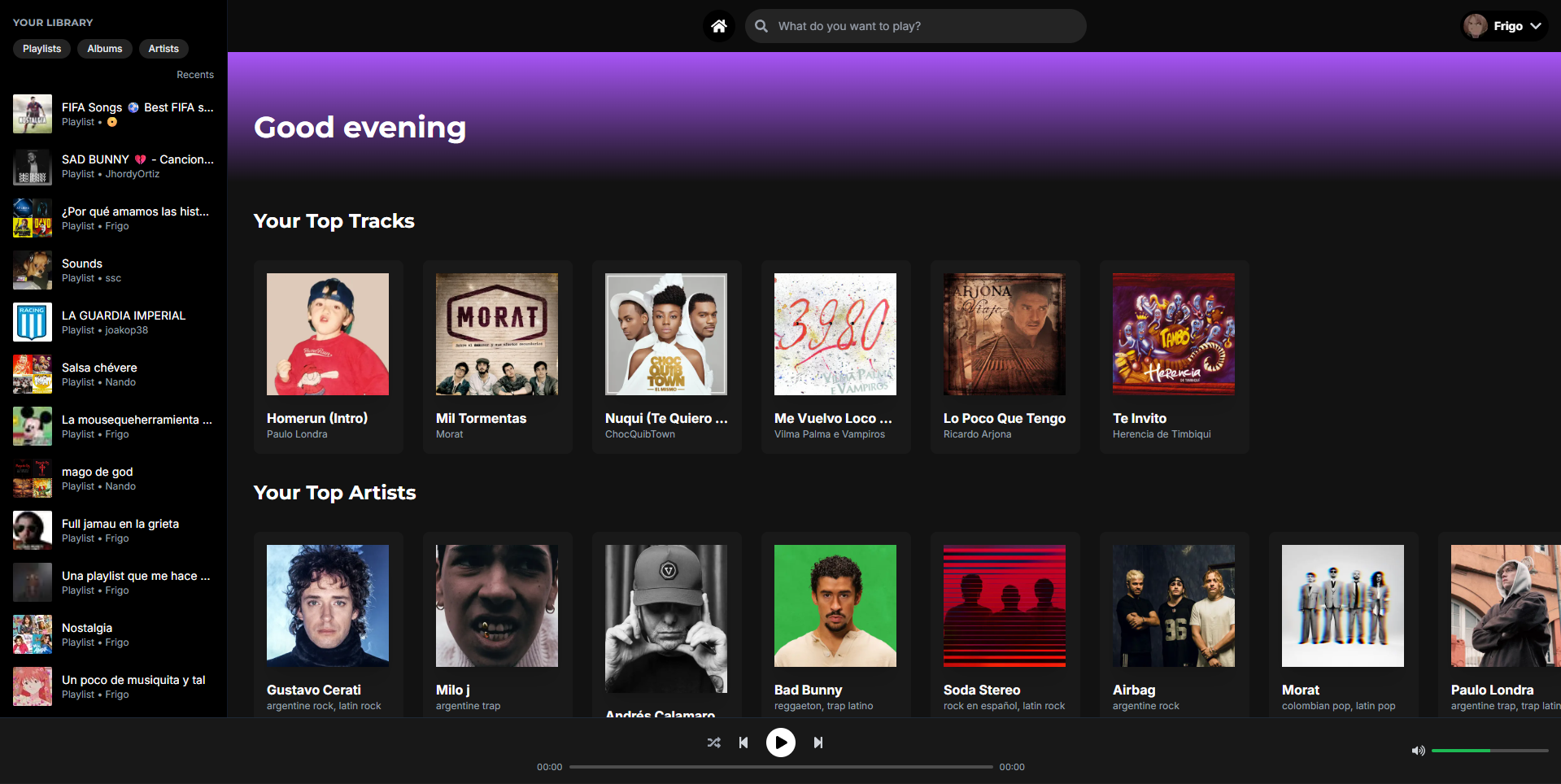The height and width of the screenshot is (784, 1561).
Task: Select the Nuqui (Te Quiero ...) album cover
Action: click(x=666, y=334)
